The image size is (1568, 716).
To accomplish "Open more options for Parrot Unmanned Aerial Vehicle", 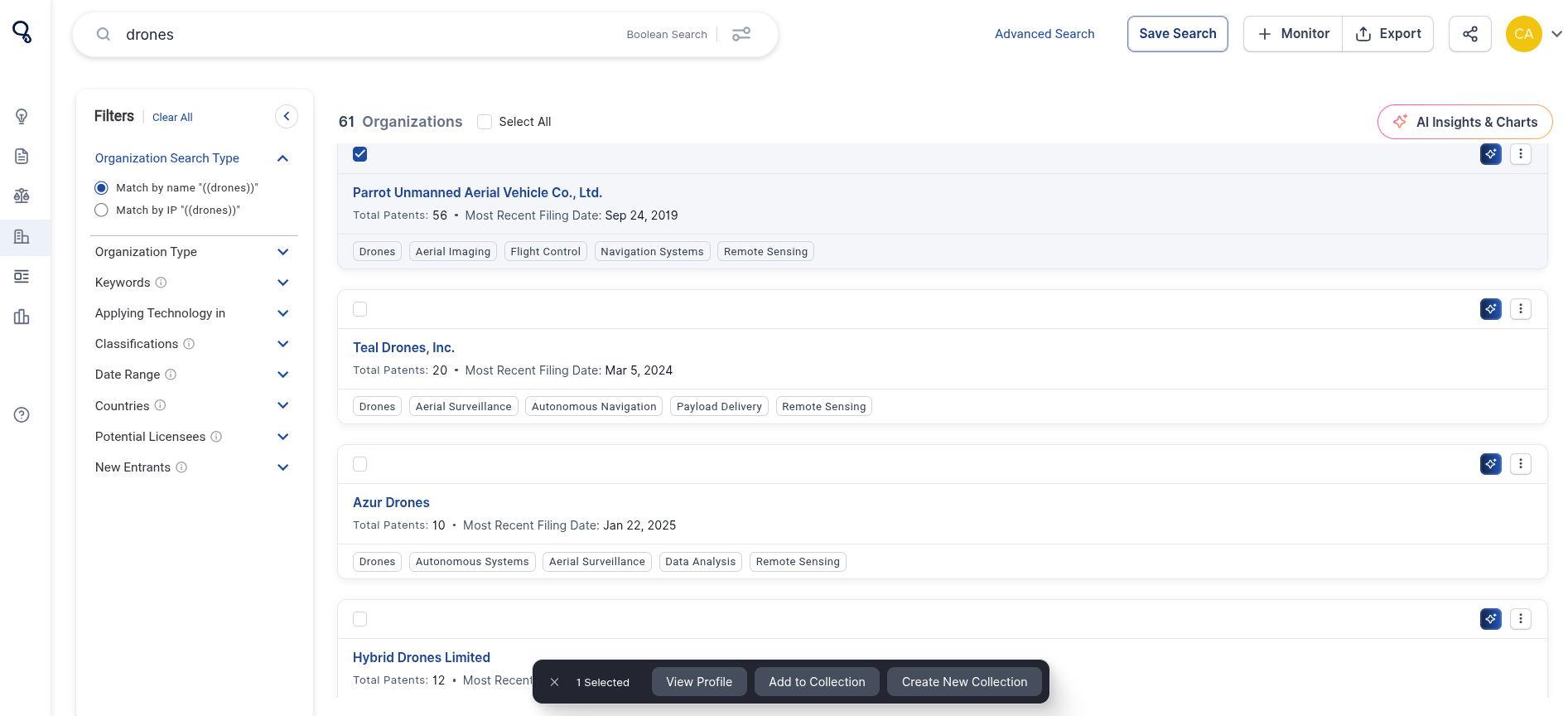I will coord(1521,154).
